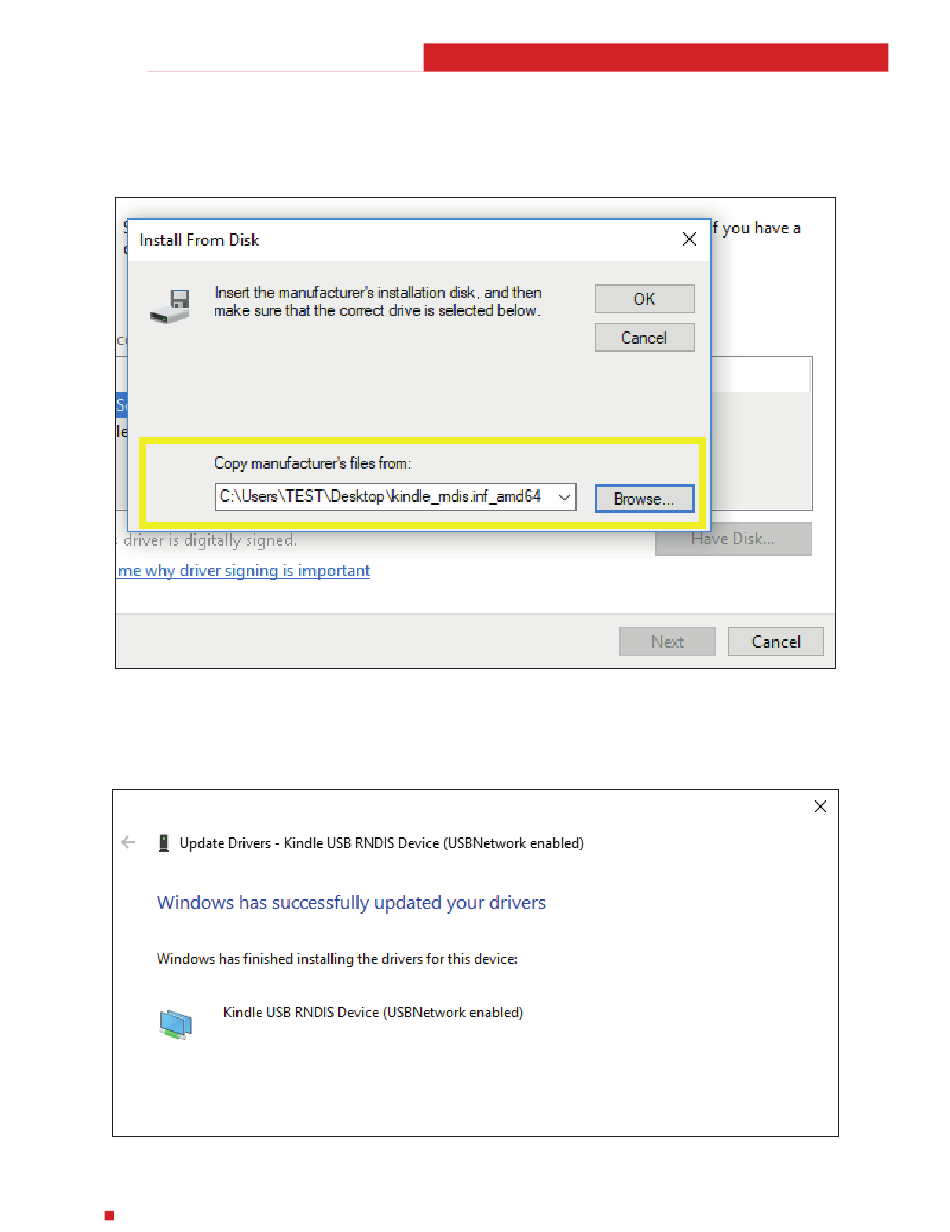Image resolution: width=950 pixels, height=1232 pixels.
Task: Close the Install From Disk dialog
Action: 689,239
